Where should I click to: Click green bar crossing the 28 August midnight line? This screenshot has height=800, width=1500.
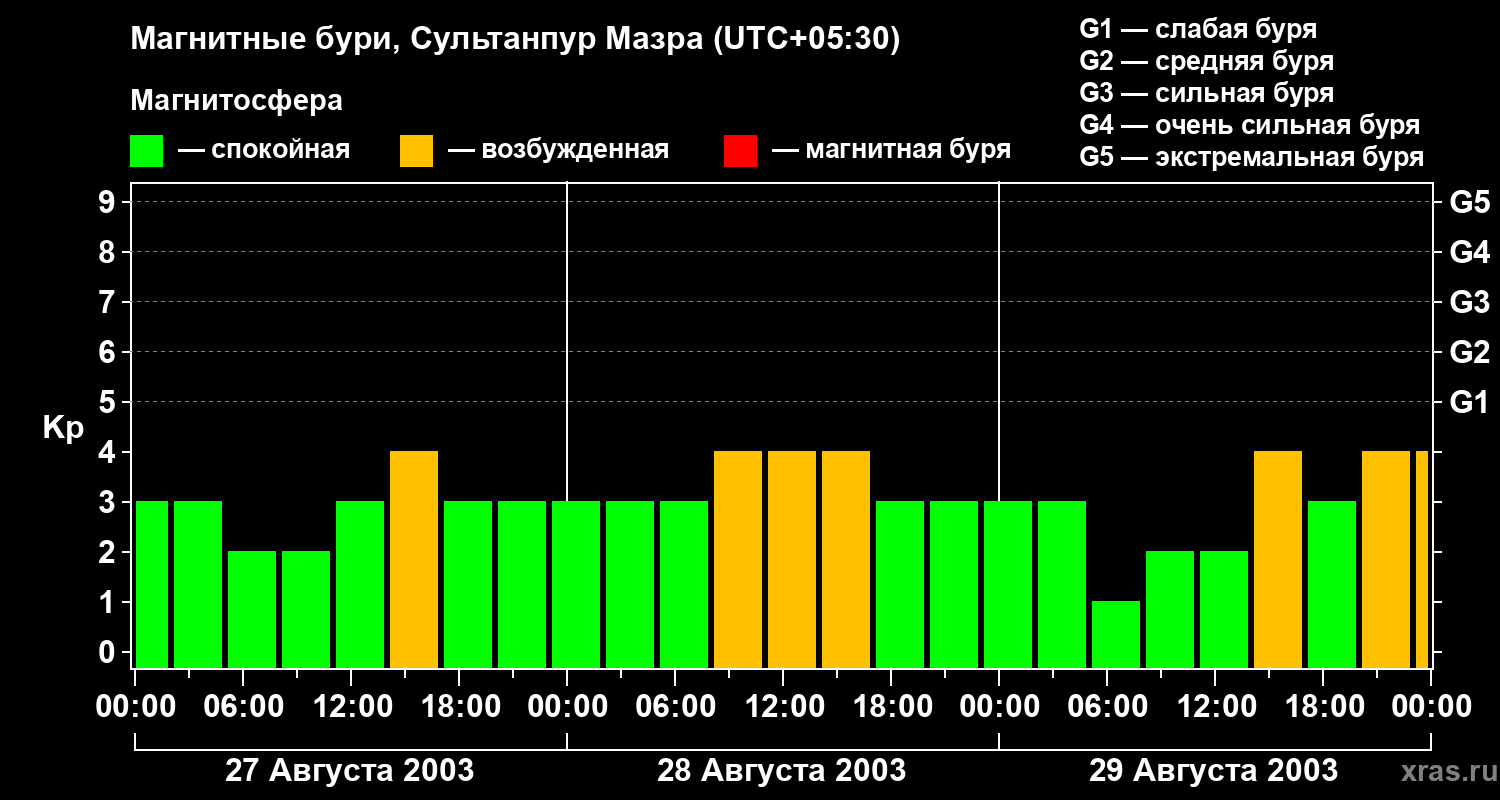pyautogui.click(x=576, y=584)
